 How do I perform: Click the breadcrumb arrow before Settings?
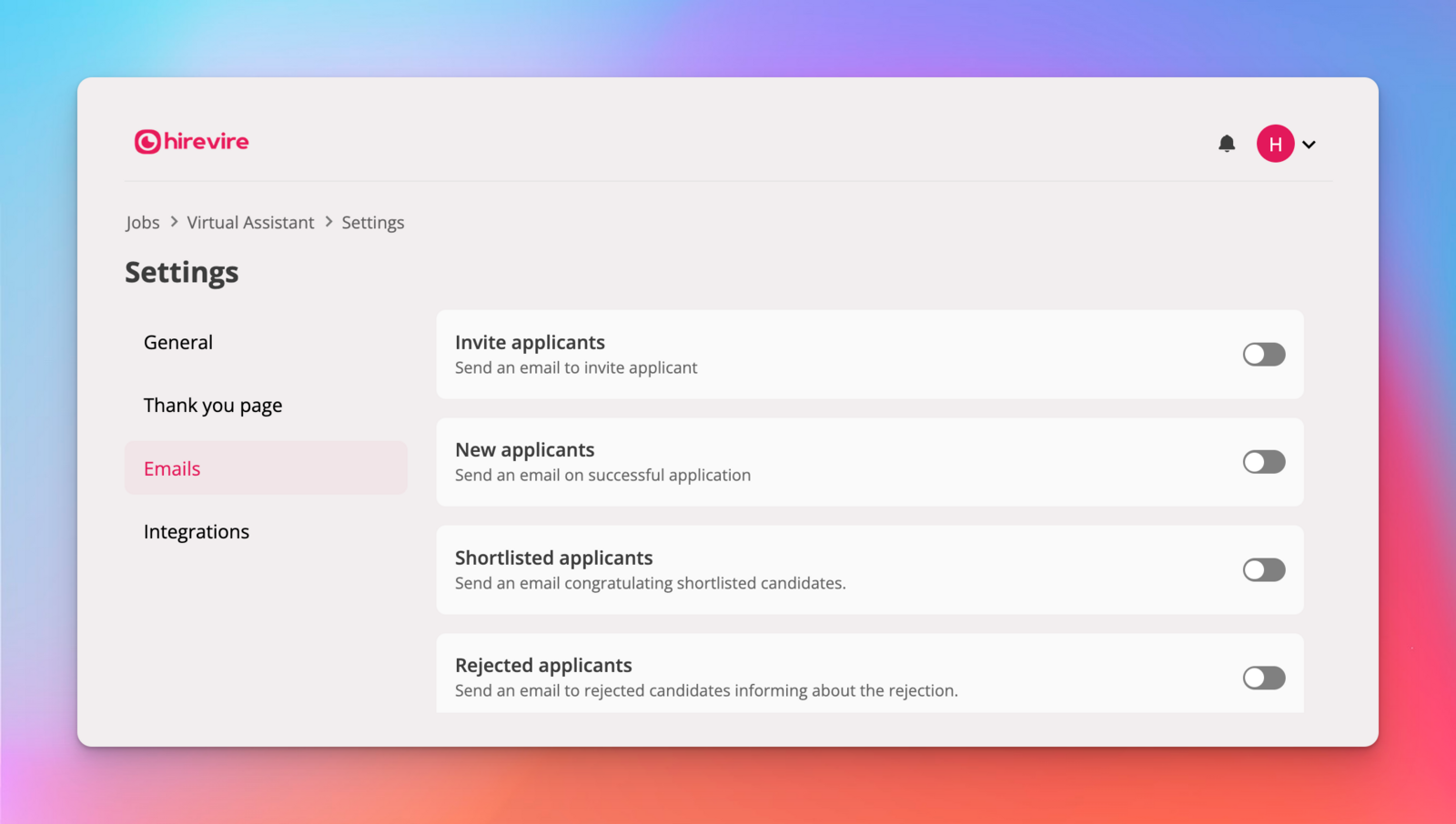(x=329, y=222)
